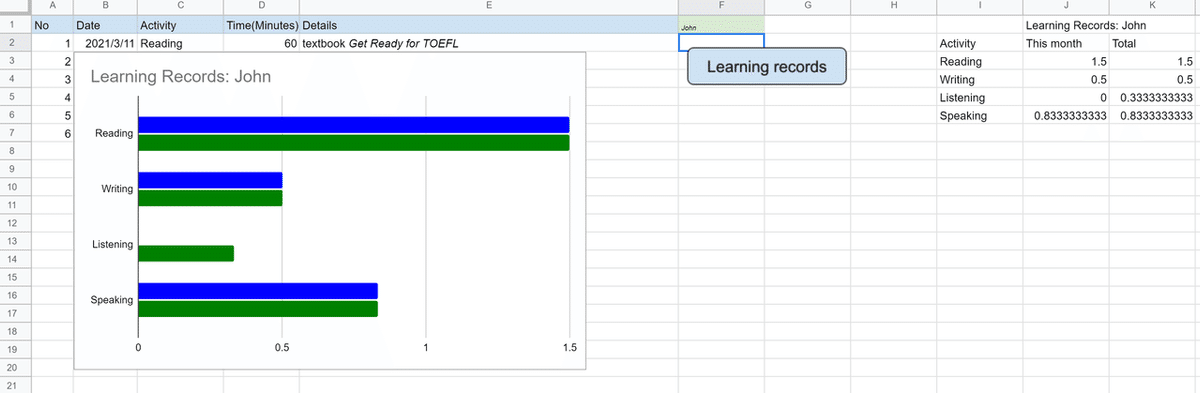
Task: Select row 21 header
Action: (x=15, y=385)
